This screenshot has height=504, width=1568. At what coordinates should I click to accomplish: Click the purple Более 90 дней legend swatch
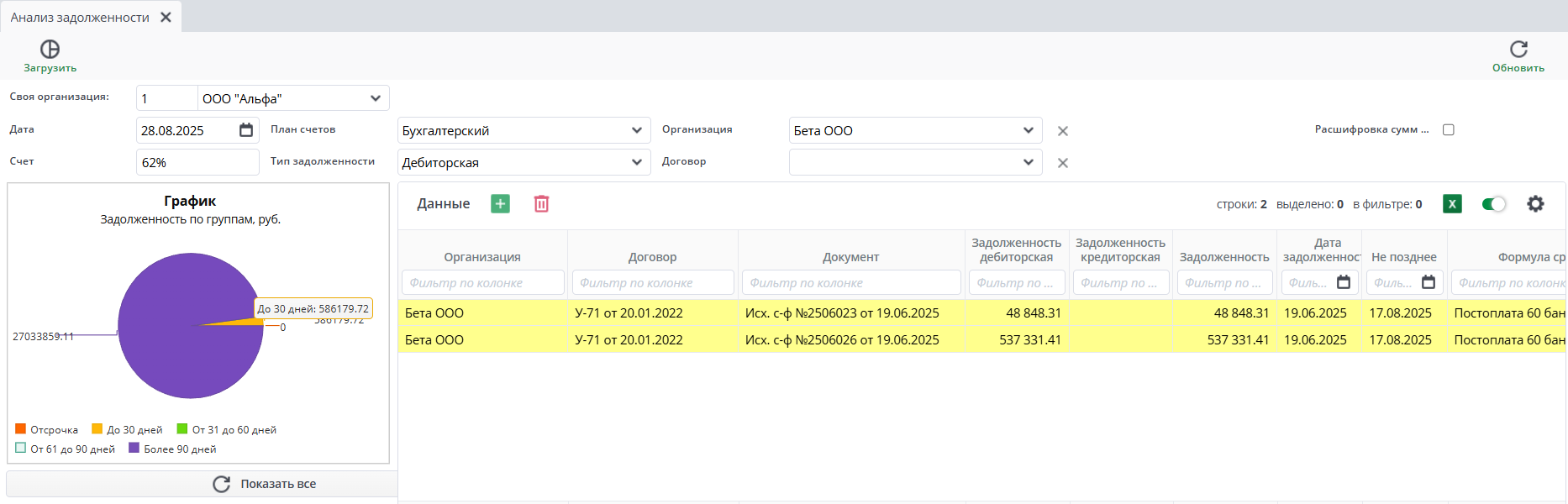pos(134,449)
